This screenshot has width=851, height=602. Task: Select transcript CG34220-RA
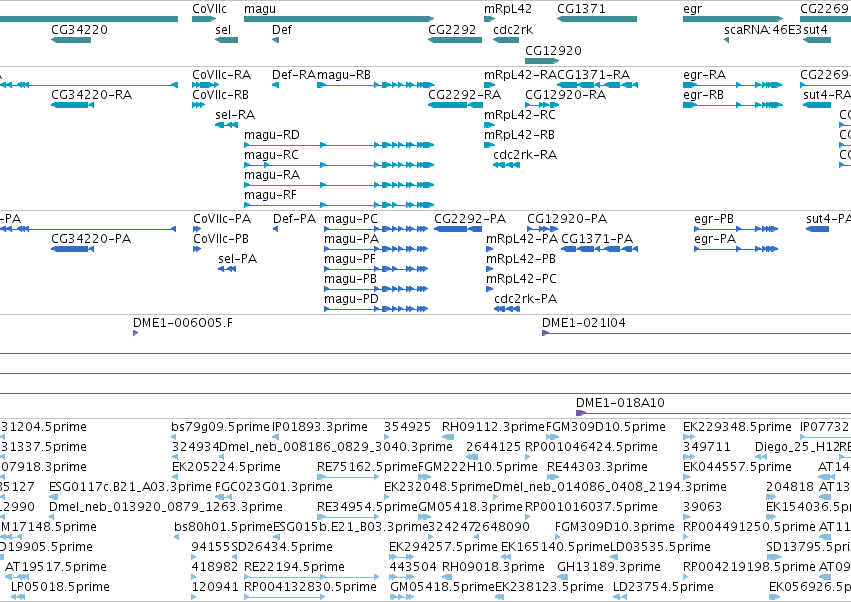click(x=92, y=94)
